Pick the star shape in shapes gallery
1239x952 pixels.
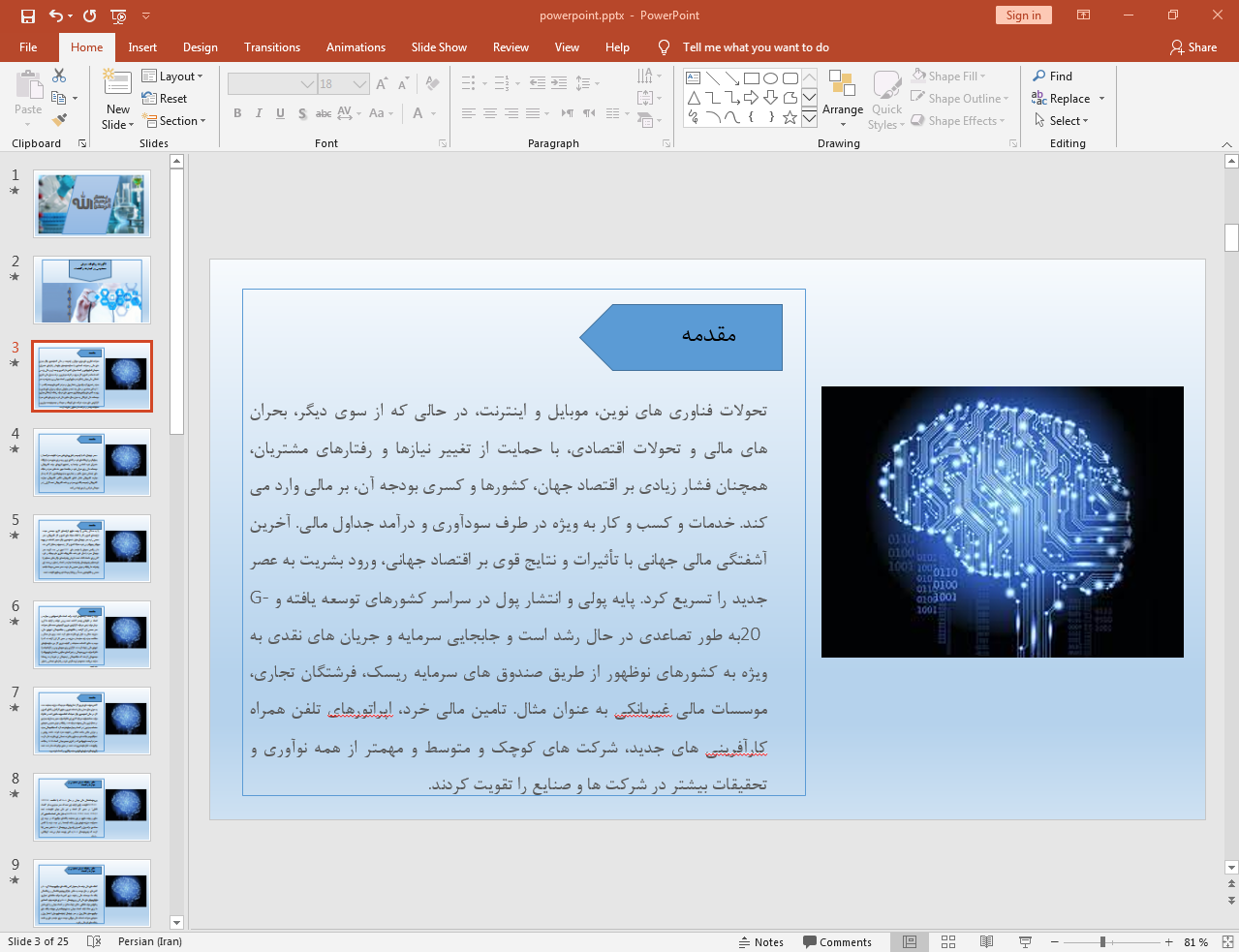pyautogui.click(x=790, y=117)
